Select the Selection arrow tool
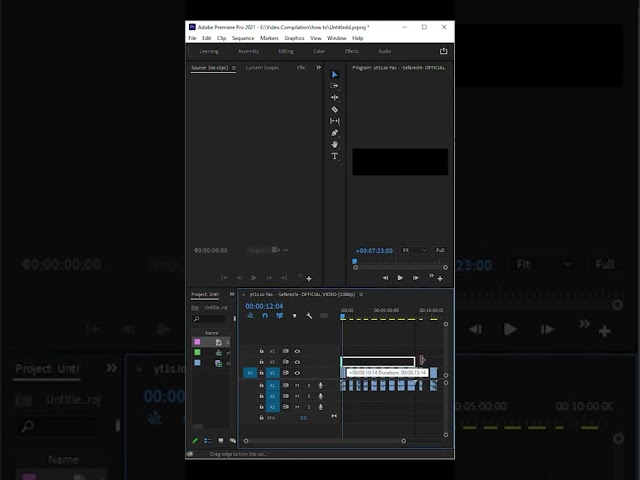This screenshot has height=480, width=640. pos(334,74)
